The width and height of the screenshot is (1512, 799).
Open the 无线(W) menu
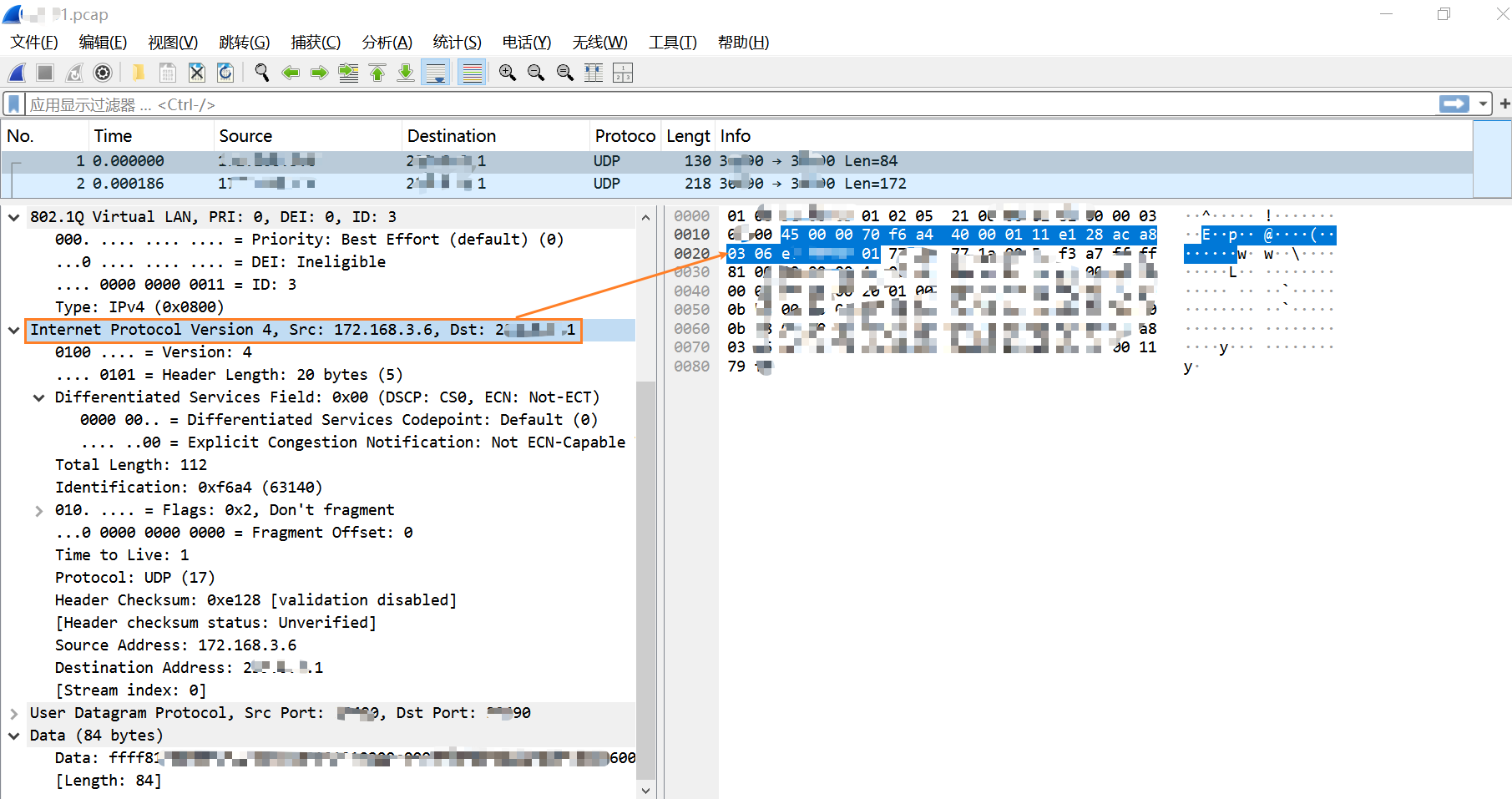[x=600, y=43]
